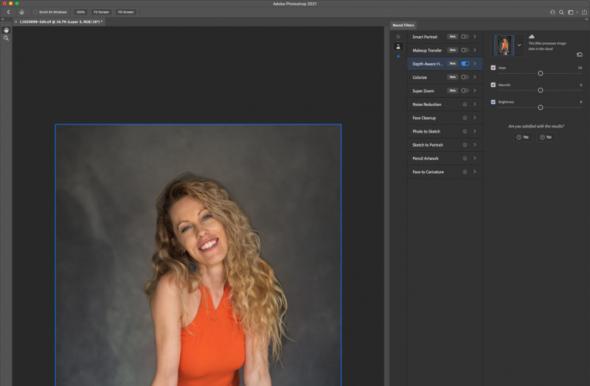590x386 pixels.
Task: Click the share icon at top right corner
Action: (584, 12)
